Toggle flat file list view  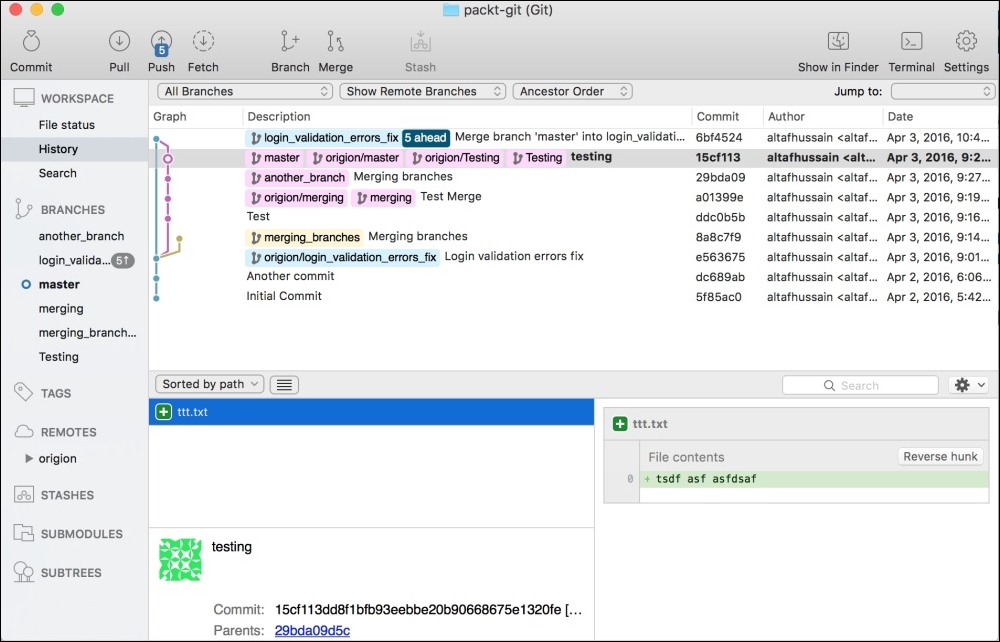[x=286, y=384]
